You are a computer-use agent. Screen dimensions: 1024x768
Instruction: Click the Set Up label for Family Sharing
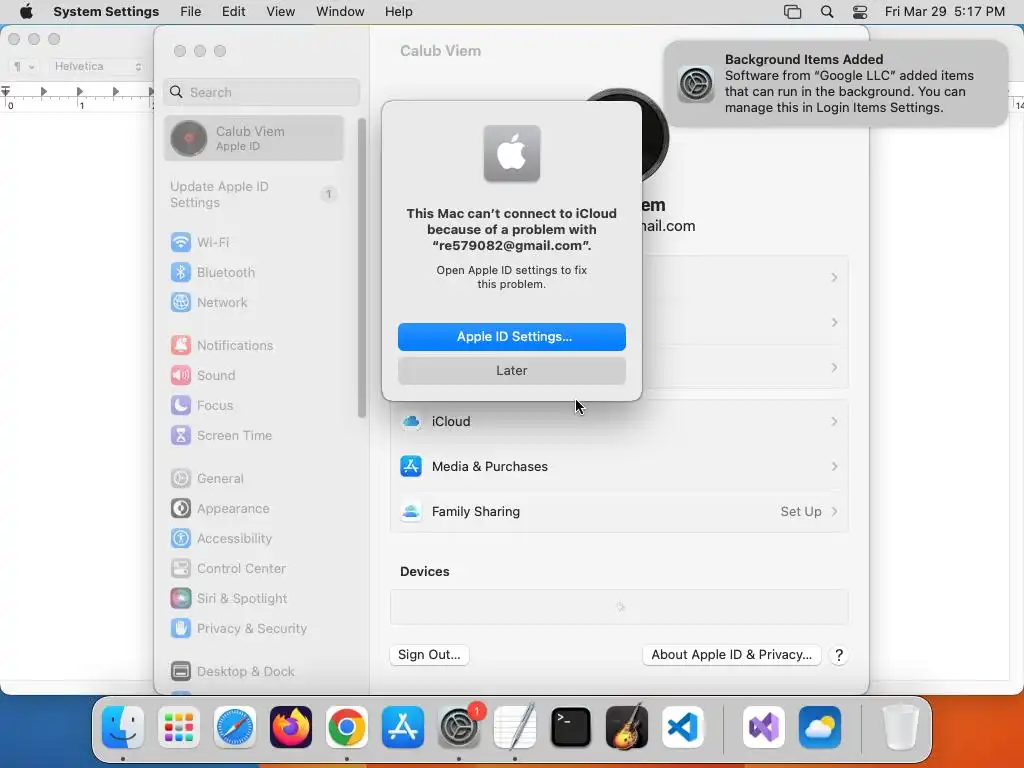(801, 512)
